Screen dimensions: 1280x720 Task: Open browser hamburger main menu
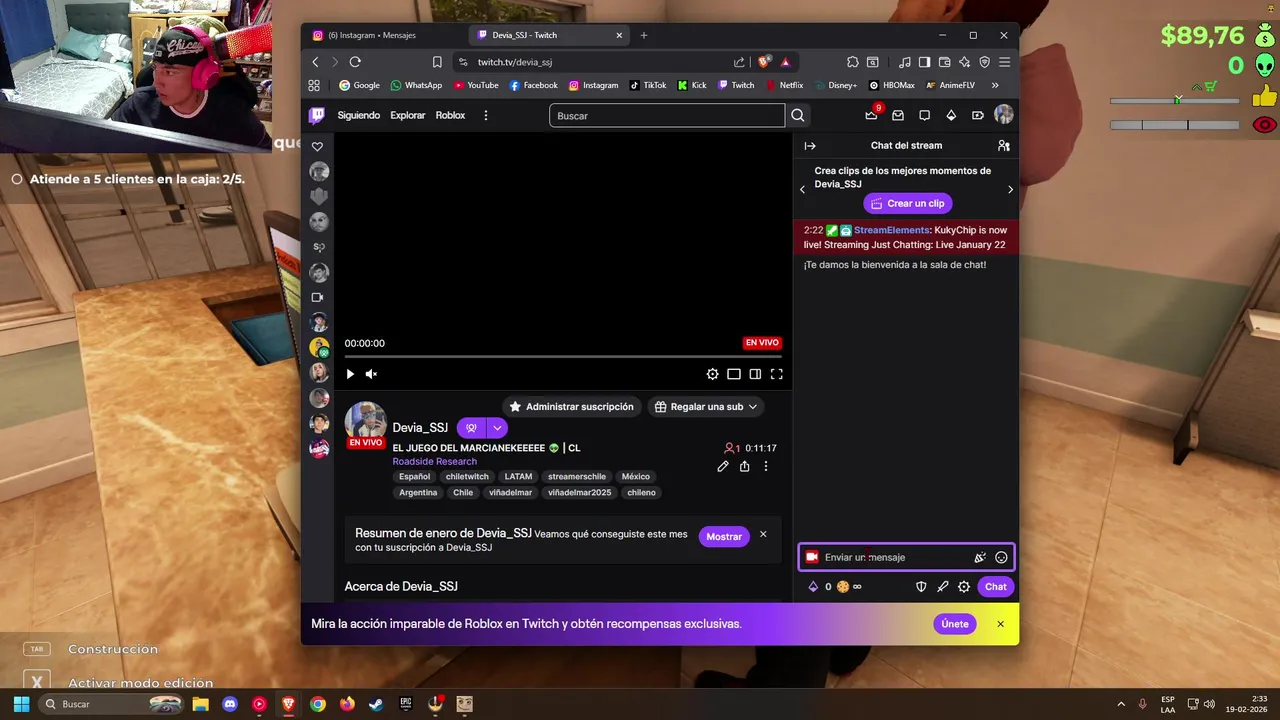(1004, 62)
